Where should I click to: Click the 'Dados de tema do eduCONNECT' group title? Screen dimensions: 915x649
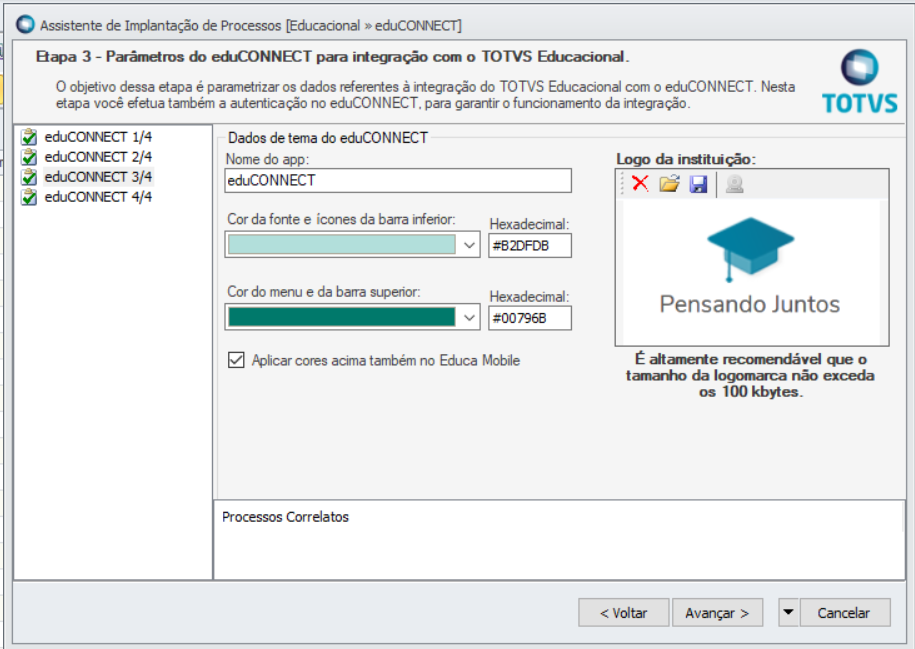coord(328,138)
